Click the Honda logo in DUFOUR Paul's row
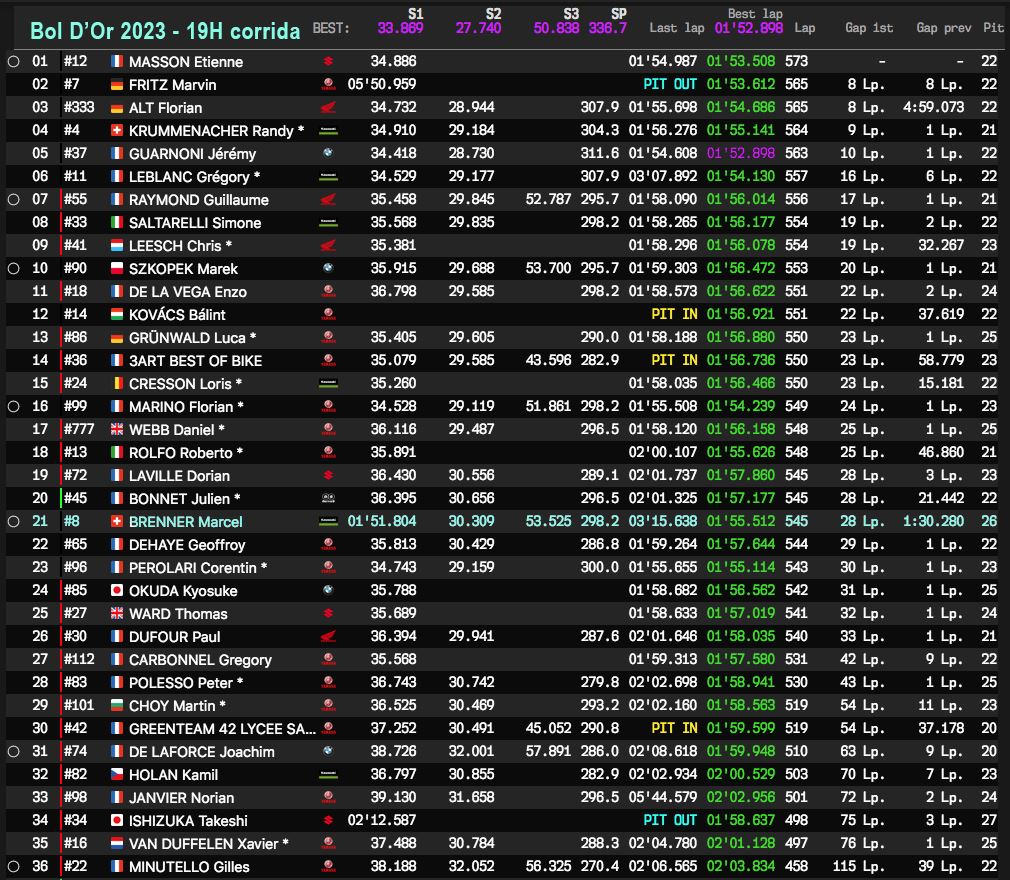The width and height of the screenshot is (1010, 880). pyautogui.click(x=329, y=636)
